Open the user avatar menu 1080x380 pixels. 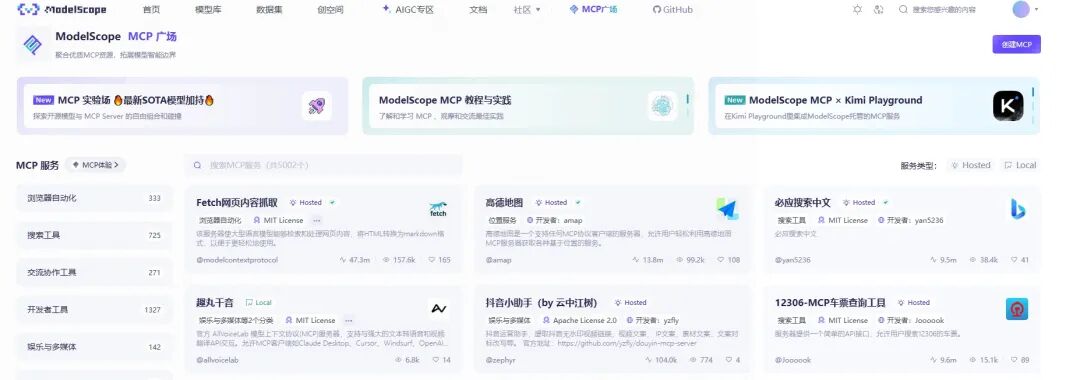pyautogui.click(x=1021, y=10)
